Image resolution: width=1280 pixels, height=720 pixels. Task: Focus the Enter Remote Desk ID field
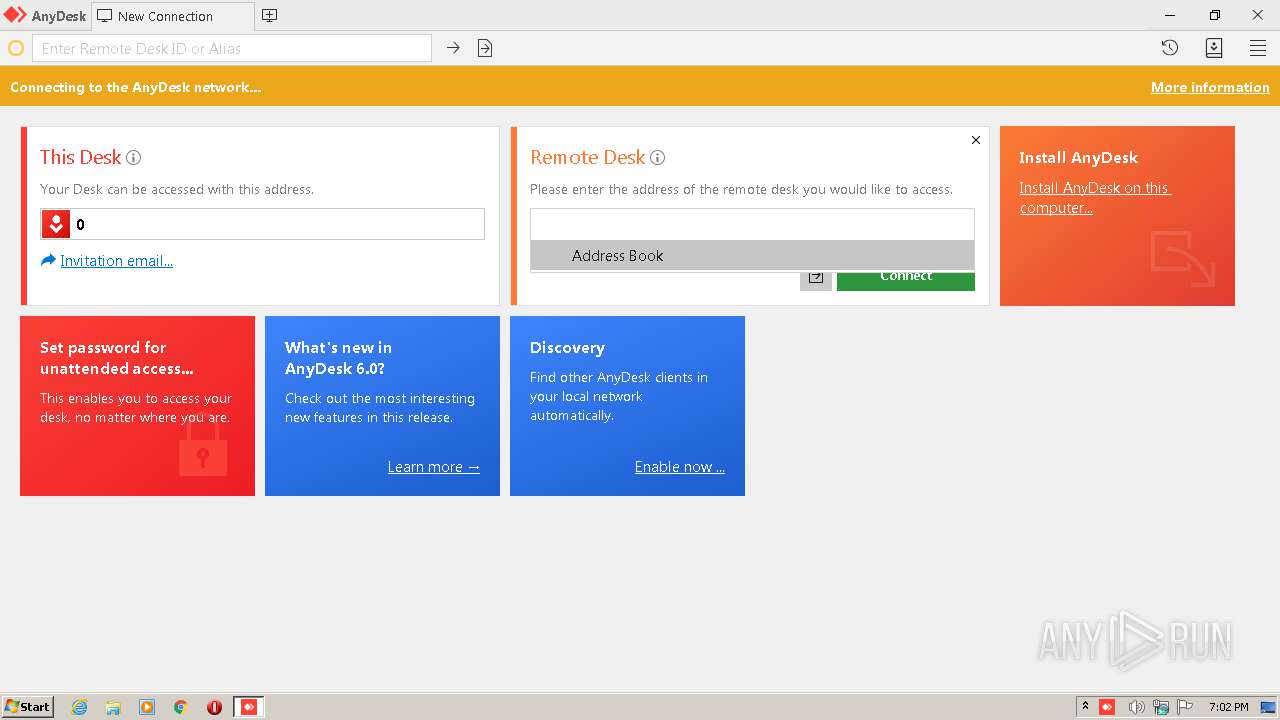click(232, 48)
